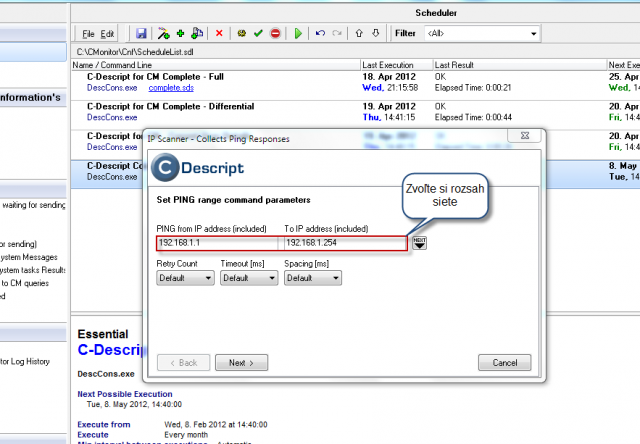Delete task with red X icon
This screenshot has width=640, height=444.
click(x=219, y=33)
